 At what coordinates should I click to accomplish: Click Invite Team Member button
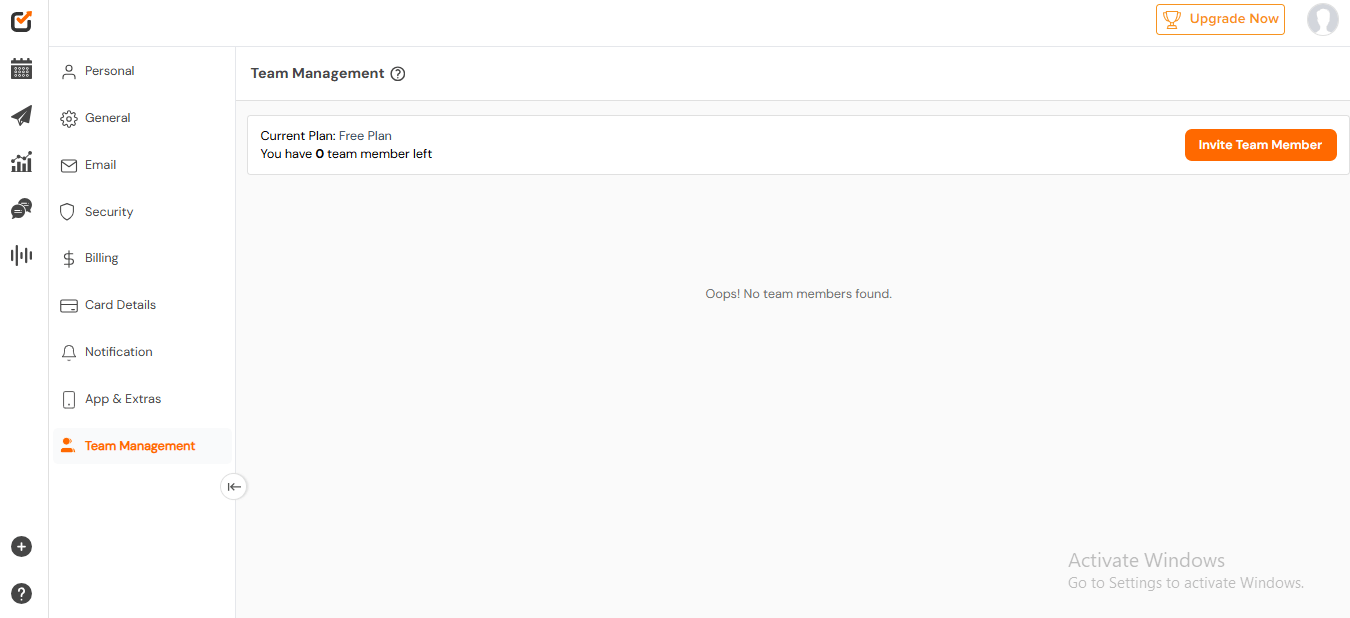coord(1260,145)
